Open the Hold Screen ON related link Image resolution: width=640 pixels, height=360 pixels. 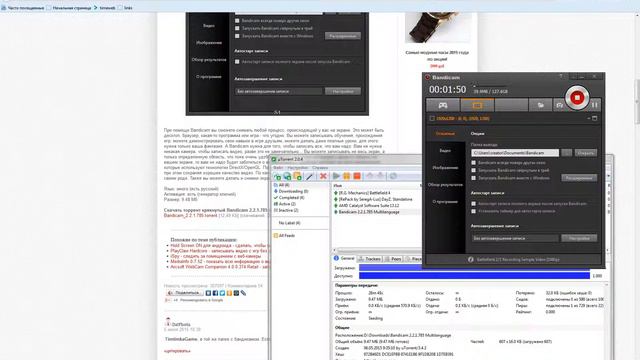tap(220, 246)
